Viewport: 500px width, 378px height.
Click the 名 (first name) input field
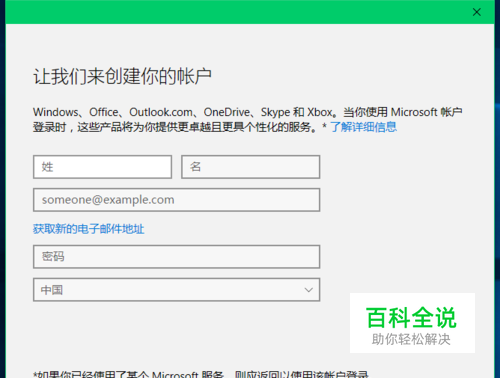[251, 167]
